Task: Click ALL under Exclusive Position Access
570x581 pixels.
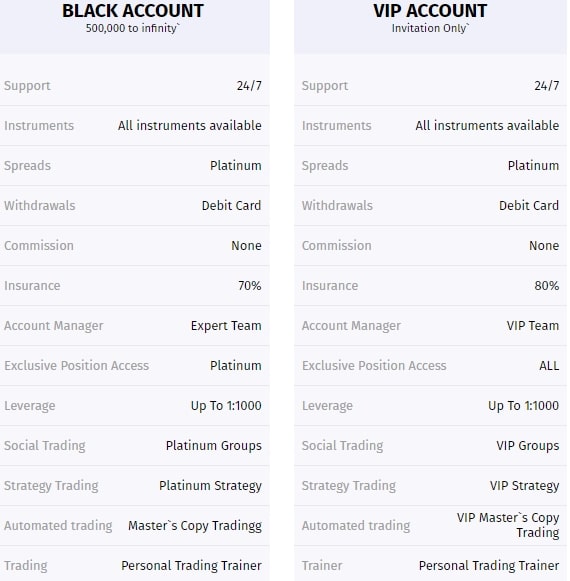Action: (549, 366)
